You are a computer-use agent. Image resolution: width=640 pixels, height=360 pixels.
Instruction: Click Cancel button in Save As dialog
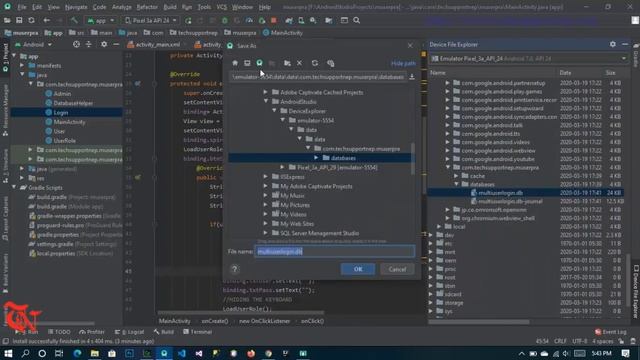397,269
